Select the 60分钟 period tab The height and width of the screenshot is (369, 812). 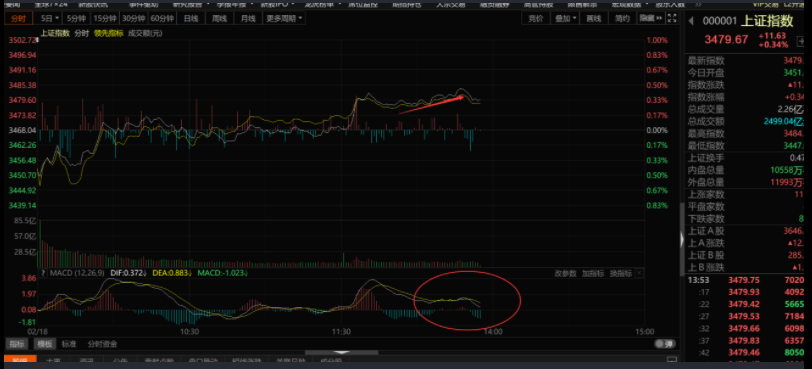[x=162, y=19]
